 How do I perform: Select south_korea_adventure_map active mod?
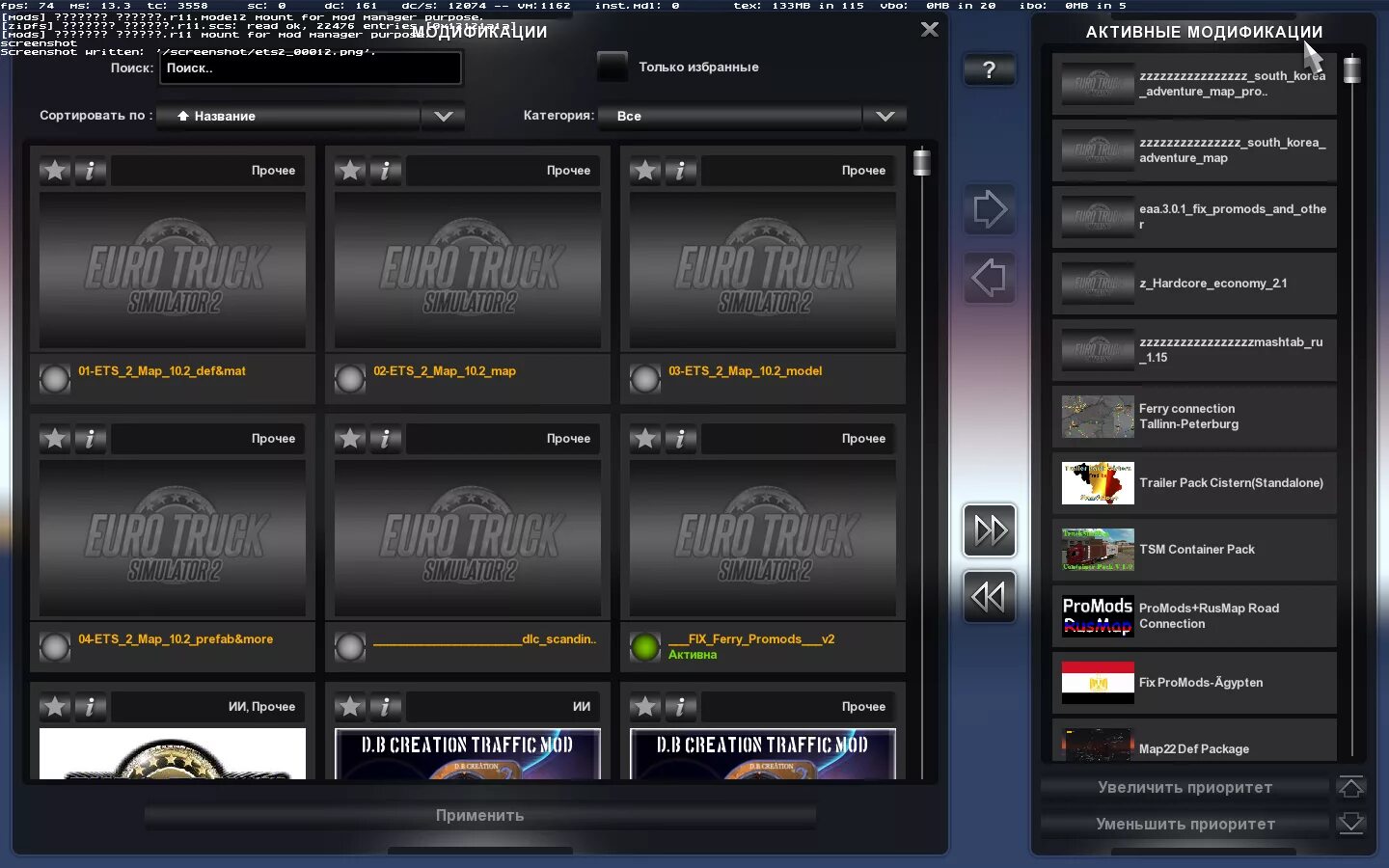[x=1194, y=150]
